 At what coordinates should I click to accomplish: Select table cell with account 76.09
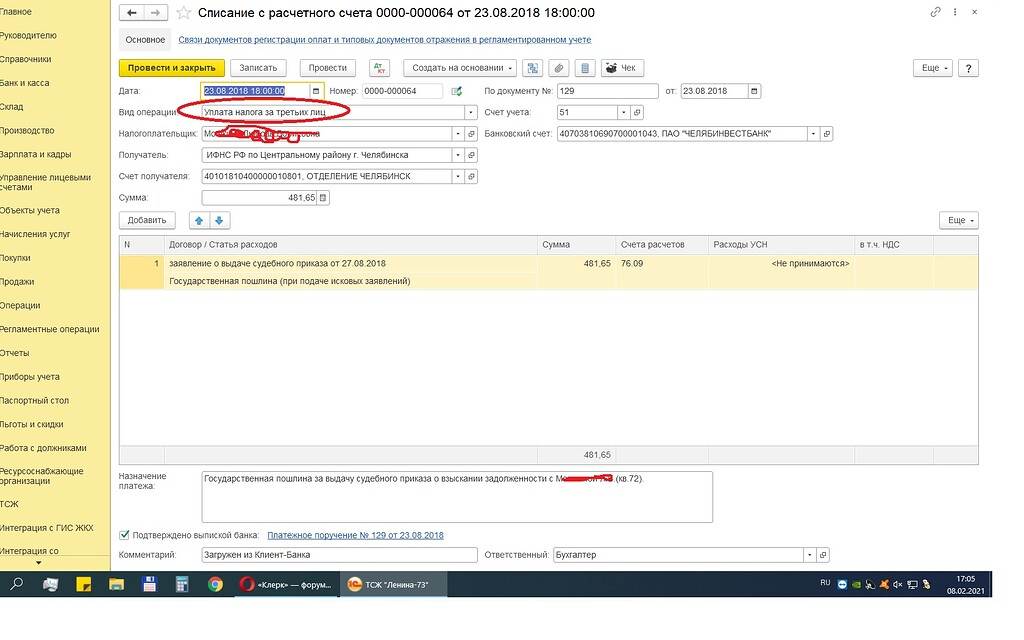662,264
